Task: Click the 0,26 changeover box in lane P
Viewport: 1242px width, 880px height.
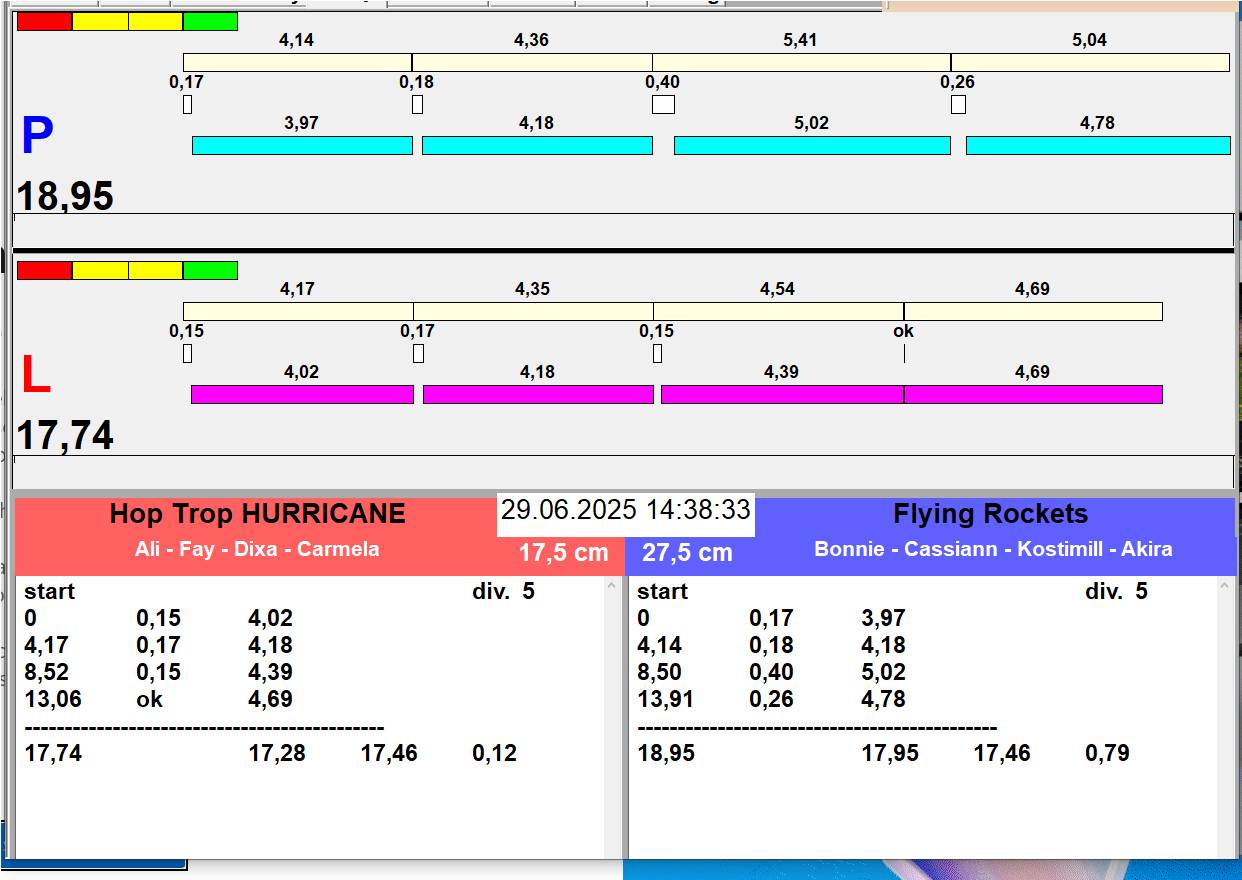Action: coord(958,104)
